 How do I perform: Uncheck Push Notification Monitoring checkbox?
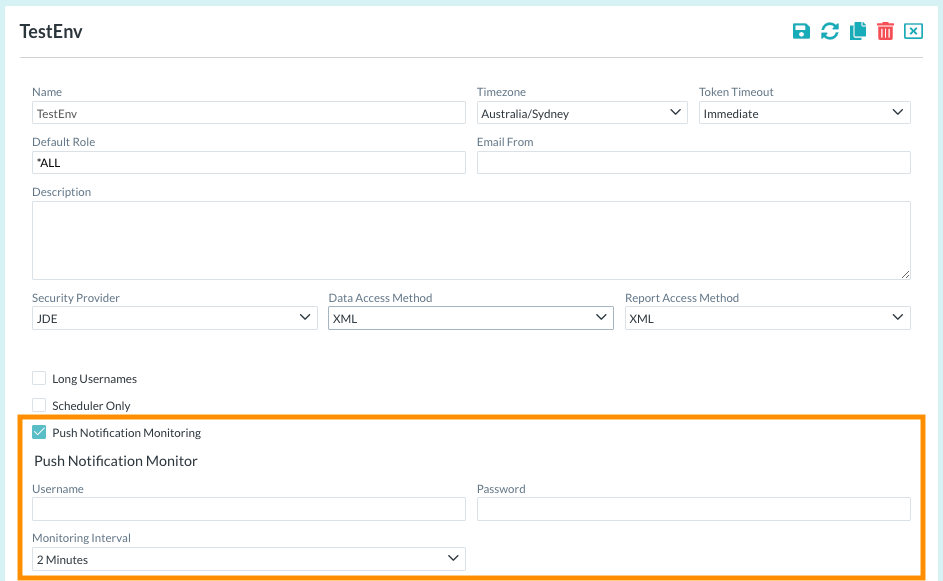pyautogui.click(x=39, y=432)
